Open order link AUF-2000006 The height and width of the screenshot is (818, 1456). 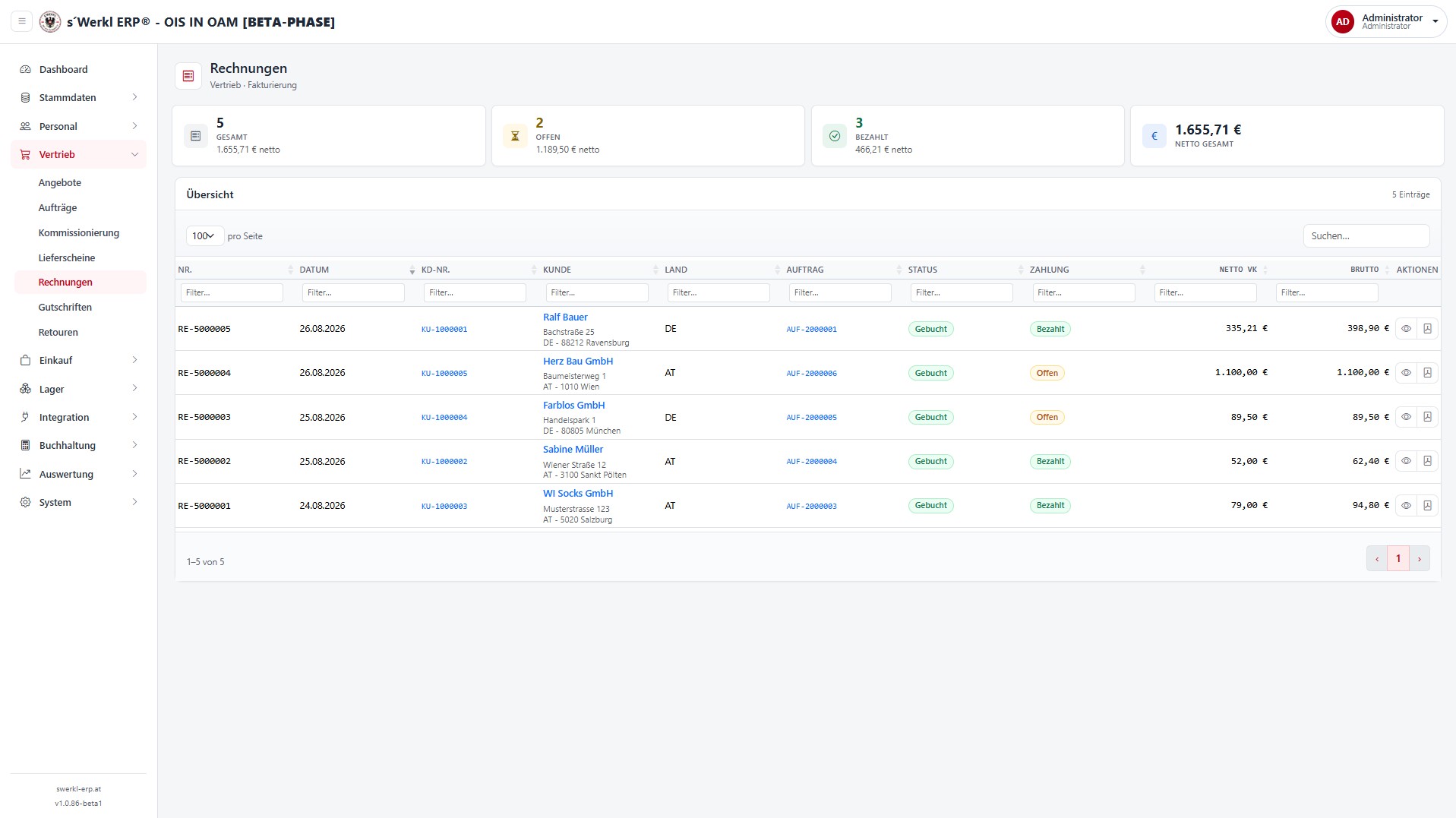[x=811, y=373]
